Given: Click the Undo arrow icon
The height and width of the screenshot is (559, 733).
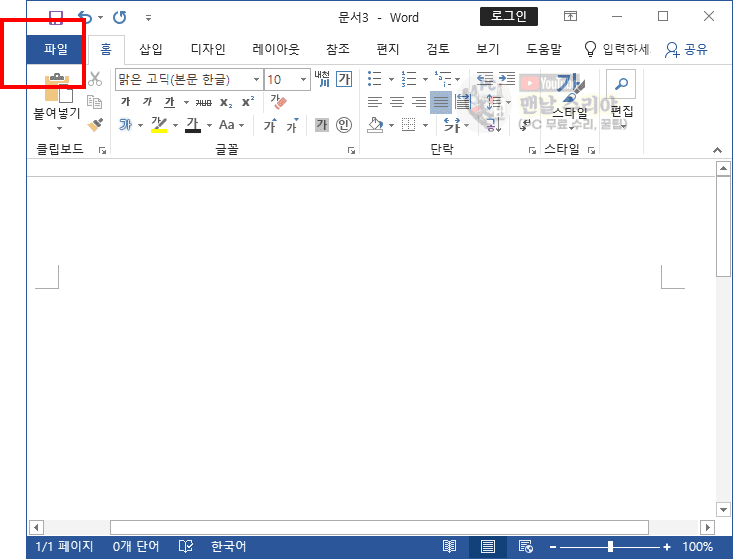Looking at the screenshot, I should (84, 17).
